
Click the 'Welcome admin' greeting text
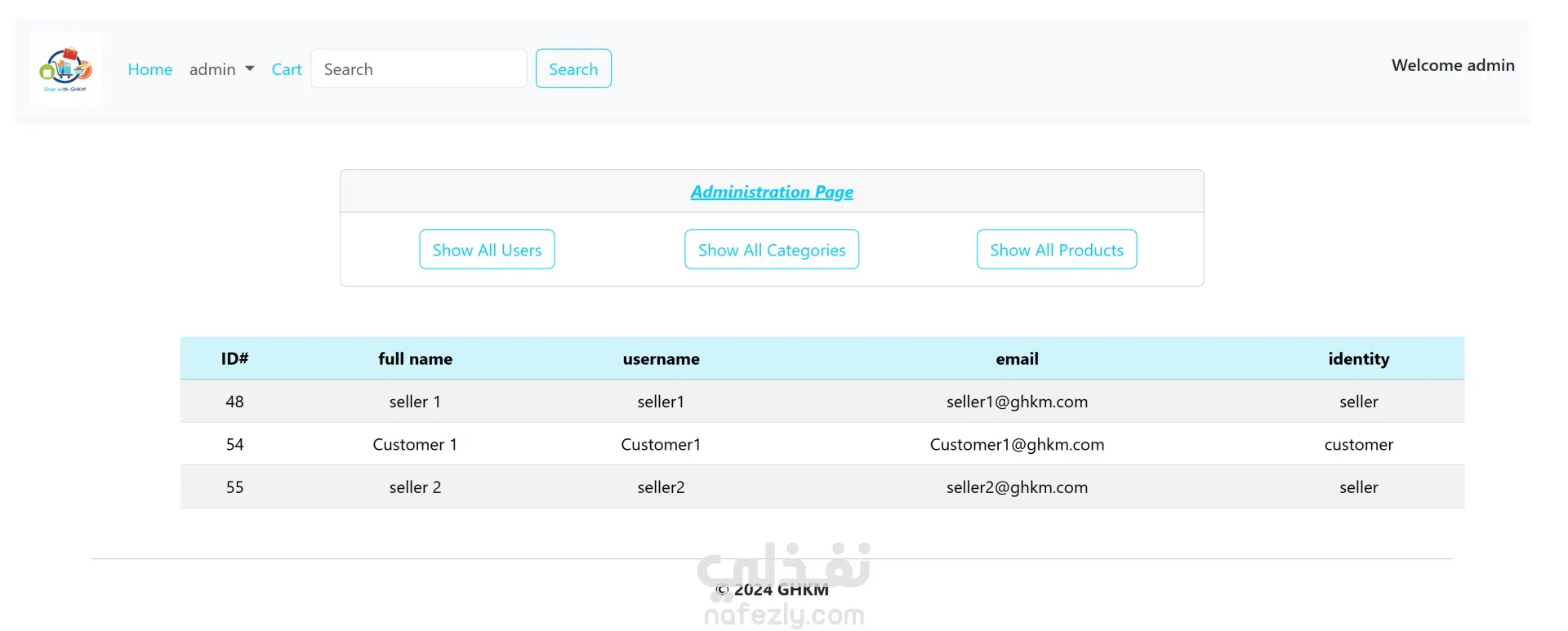coord(1453,65)
